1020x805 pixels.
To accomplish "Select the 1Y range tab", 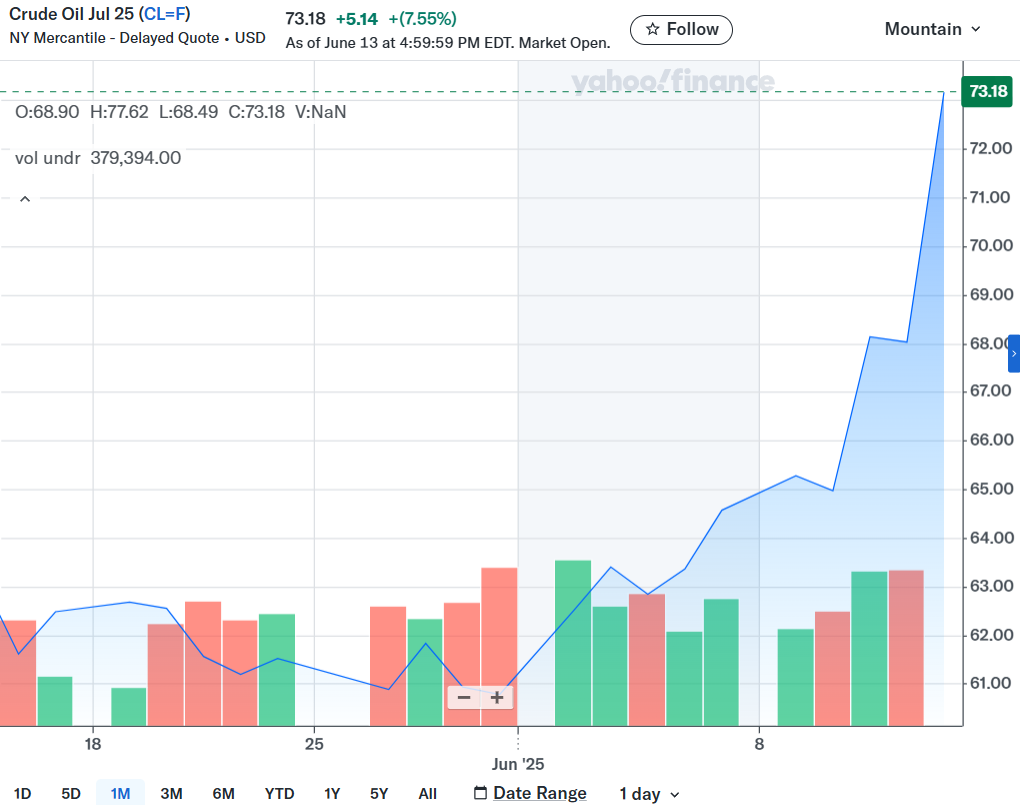I will click(x=332, y=793).
